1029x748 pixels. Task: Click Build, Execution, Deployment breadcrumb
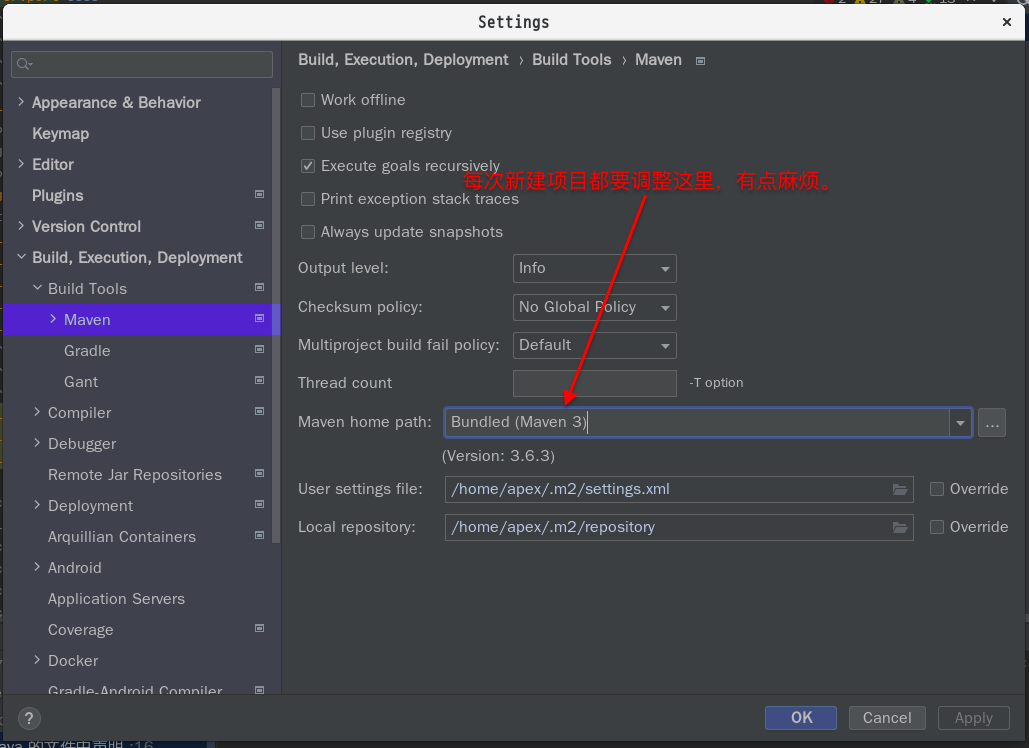tap(403, 60)
